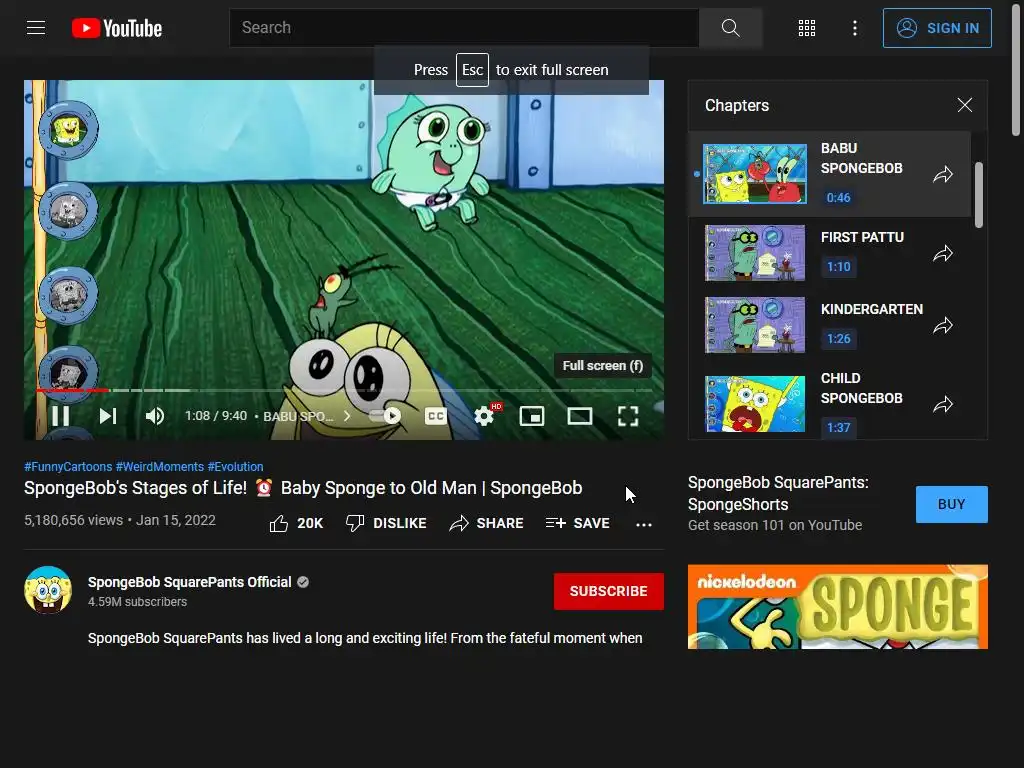Like the video (20K)
This screenshot has width=1024, height=768.
296,523
